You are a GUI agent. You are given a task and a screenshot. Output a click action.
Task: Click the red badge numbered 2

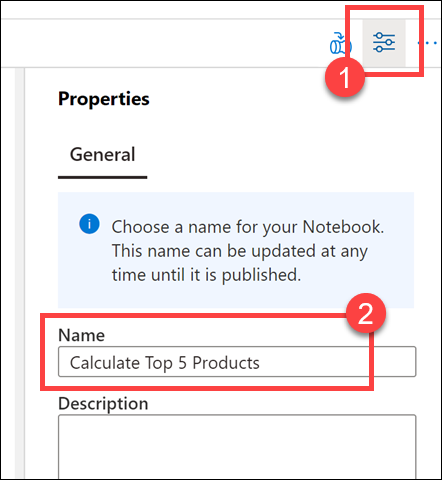click(366, 313)
